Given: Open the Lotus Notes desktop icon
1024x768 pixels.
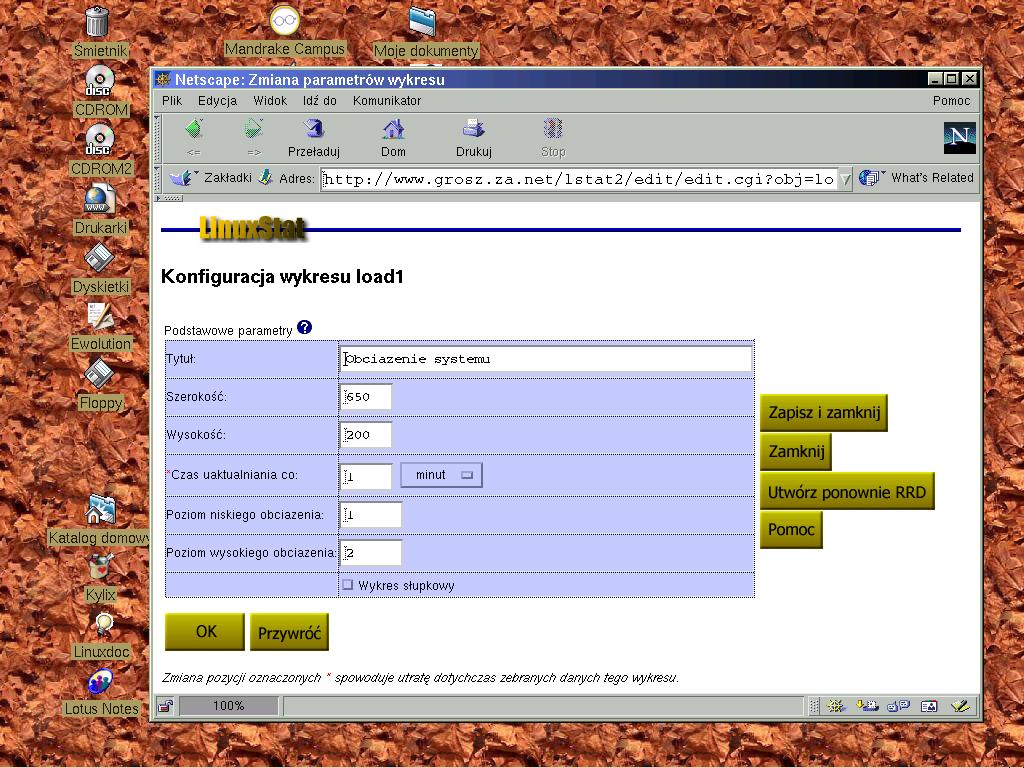Looking at the screenshot, I should pyautogui.click(x=100, y=682).
